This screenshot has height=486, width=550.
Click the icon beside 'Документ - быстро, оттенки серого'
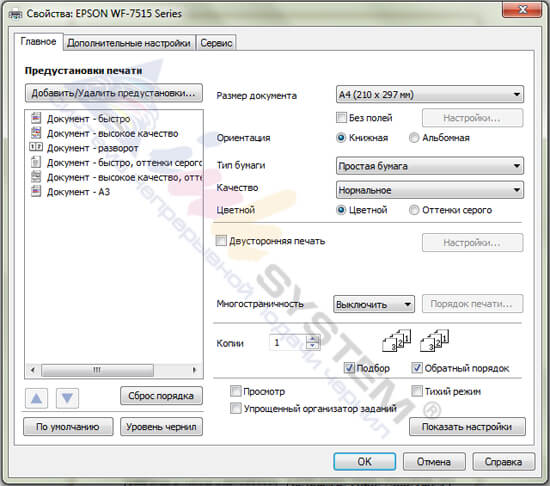(x=36, y=162)
